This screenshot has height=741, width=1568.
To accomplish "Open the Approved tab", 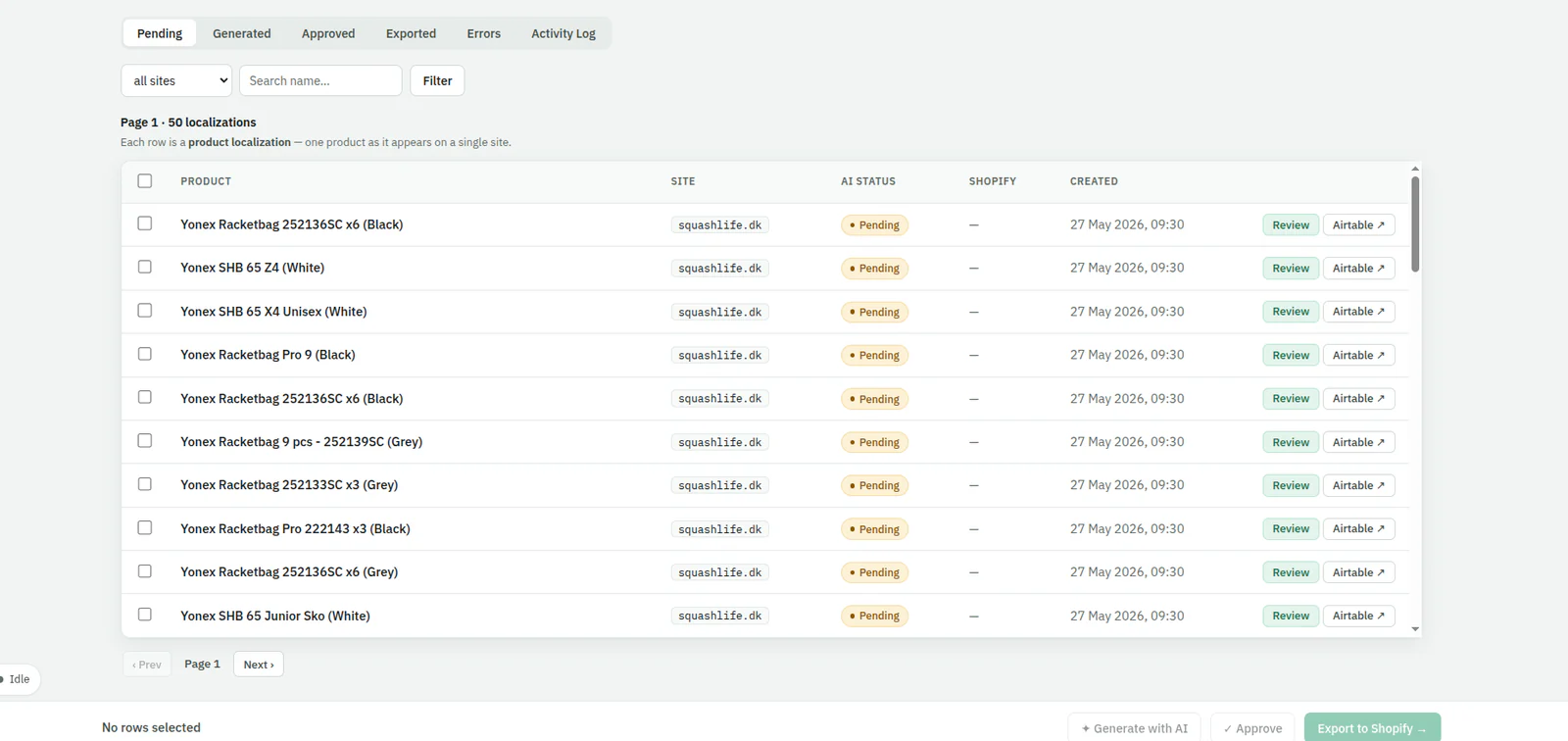I will [x=328, y=33].
